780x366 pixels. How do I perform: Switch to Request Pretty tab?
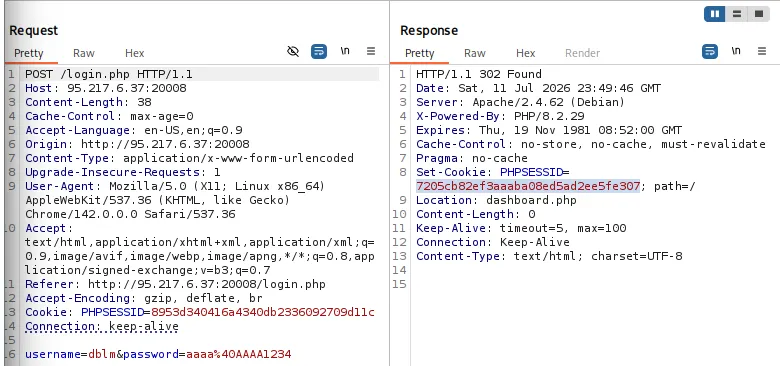pyautogui.click(x=28, y=53)
